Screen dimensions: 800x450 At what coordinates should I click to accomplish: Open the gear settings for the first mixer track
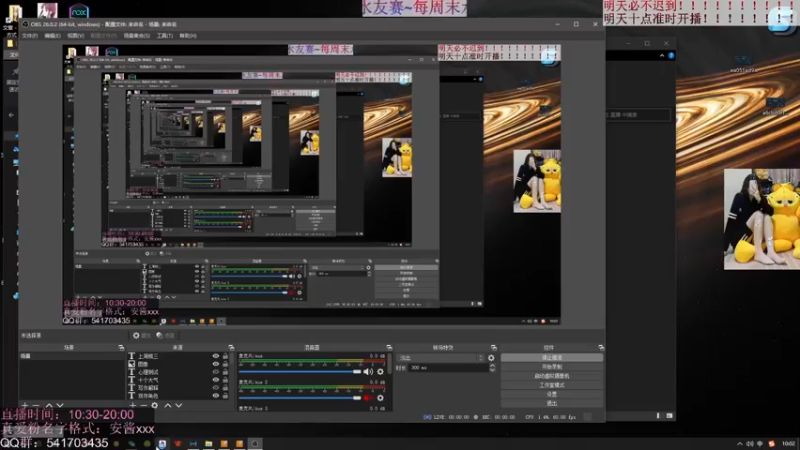pos(380,372)
